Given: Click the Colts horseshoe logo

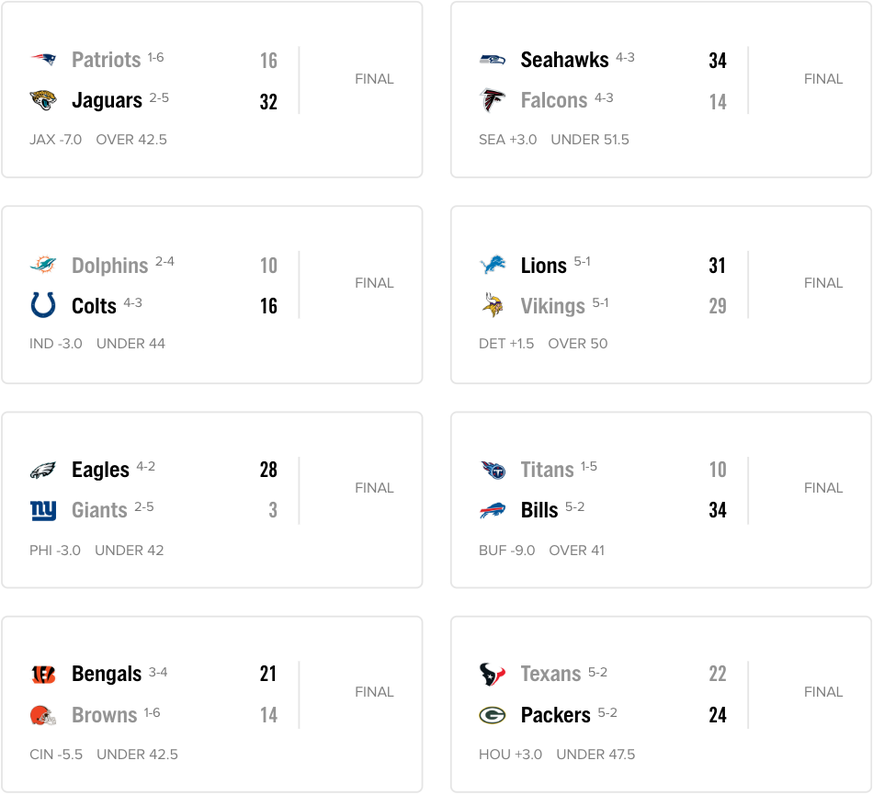Looking at the screenshot, I should coord(43,305).
